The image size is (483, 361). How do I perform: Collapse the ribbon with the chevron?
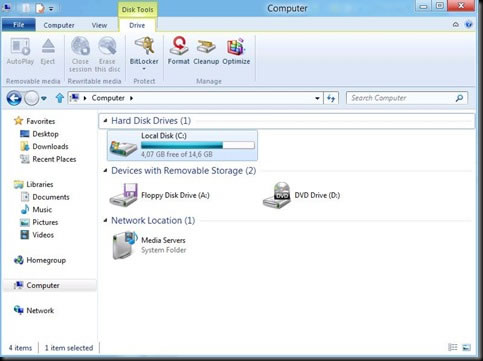[x=455, y=24]
